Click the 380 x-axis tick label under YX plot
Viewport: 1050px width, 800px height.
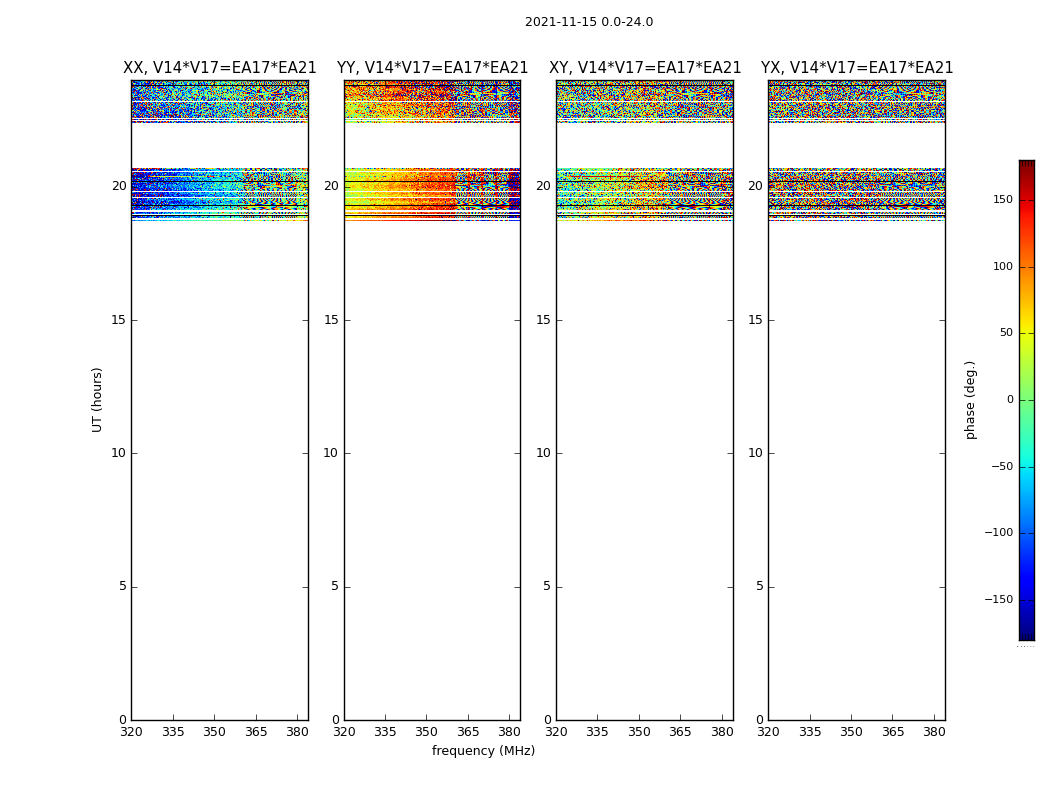pos(934,732)
